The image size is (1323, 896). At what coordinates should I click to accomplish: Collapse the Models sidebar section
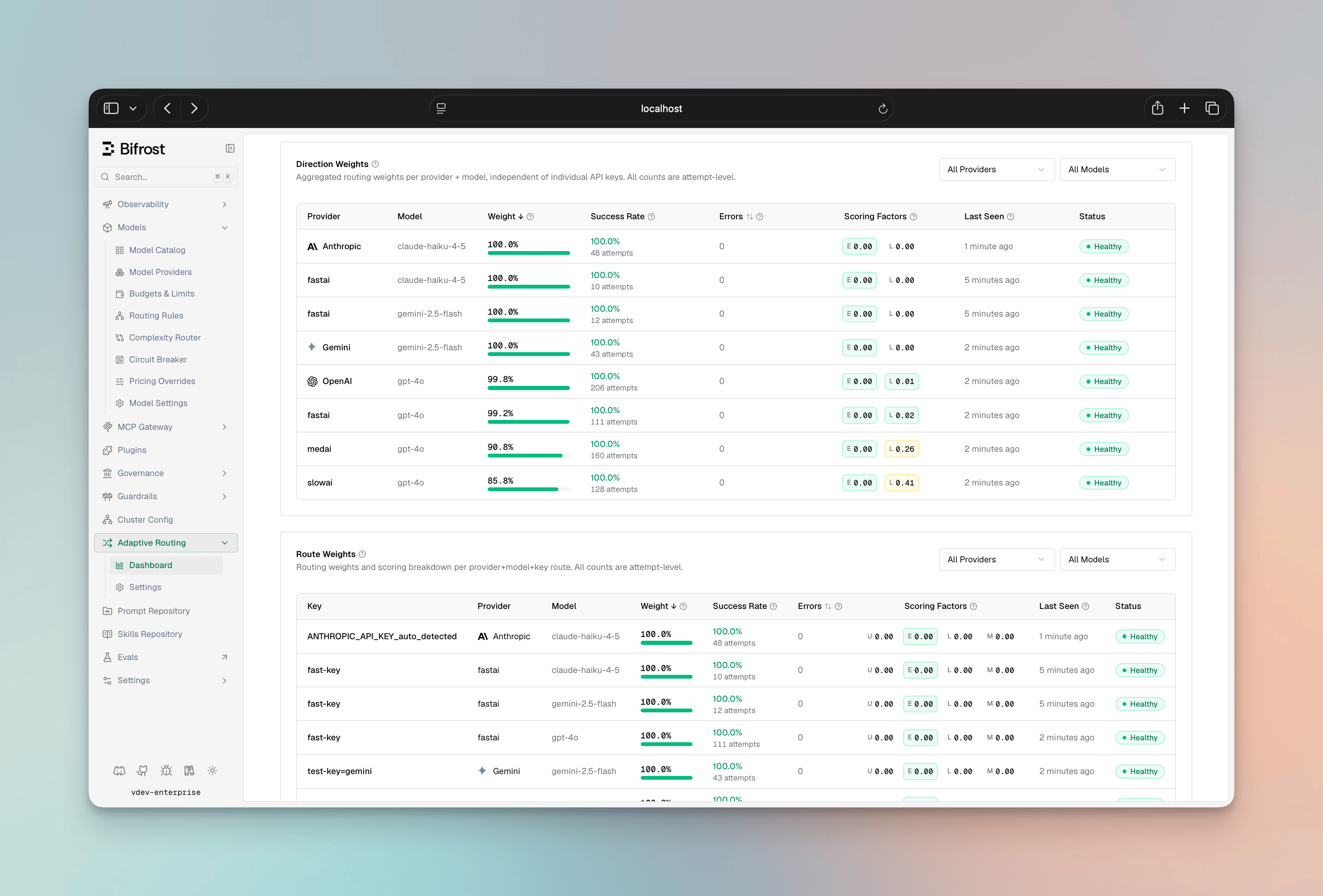[166, 228]
